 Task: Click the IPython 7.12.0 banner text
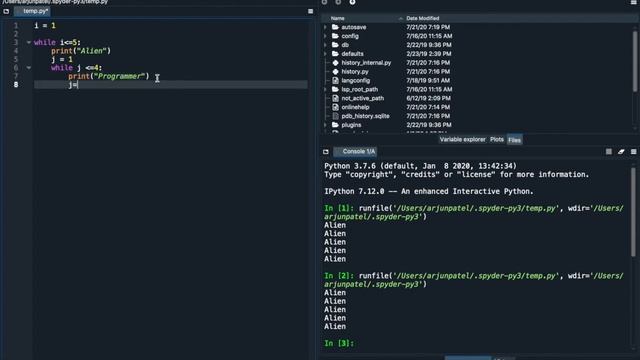429,191
